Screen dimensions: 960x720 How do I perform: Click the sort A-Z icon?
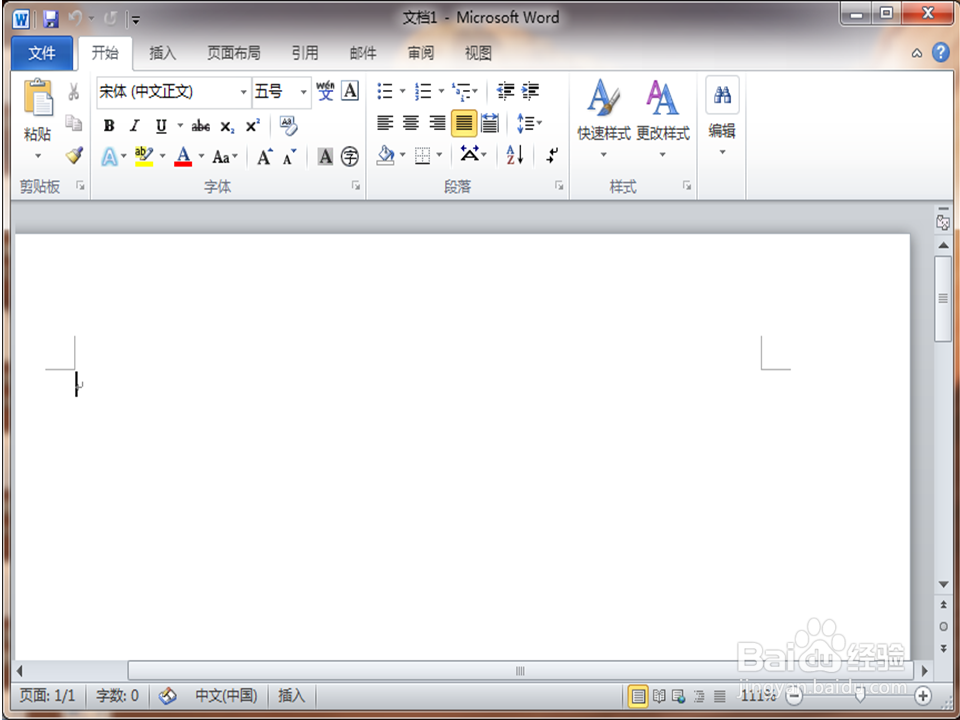[515, 155]
